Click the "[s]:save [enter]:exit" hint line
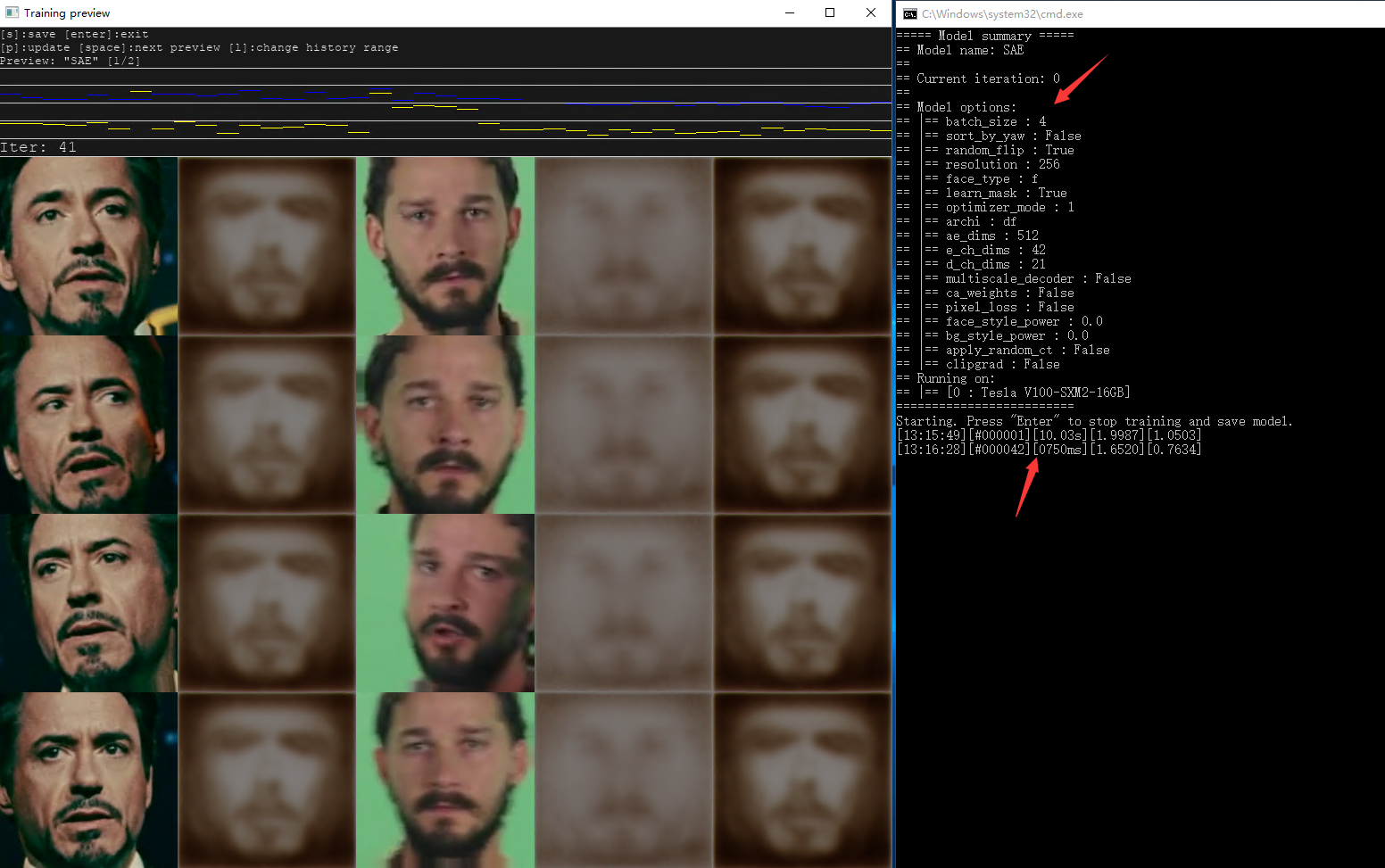This screenshot has height=868, width=1385. pos(74,34)
